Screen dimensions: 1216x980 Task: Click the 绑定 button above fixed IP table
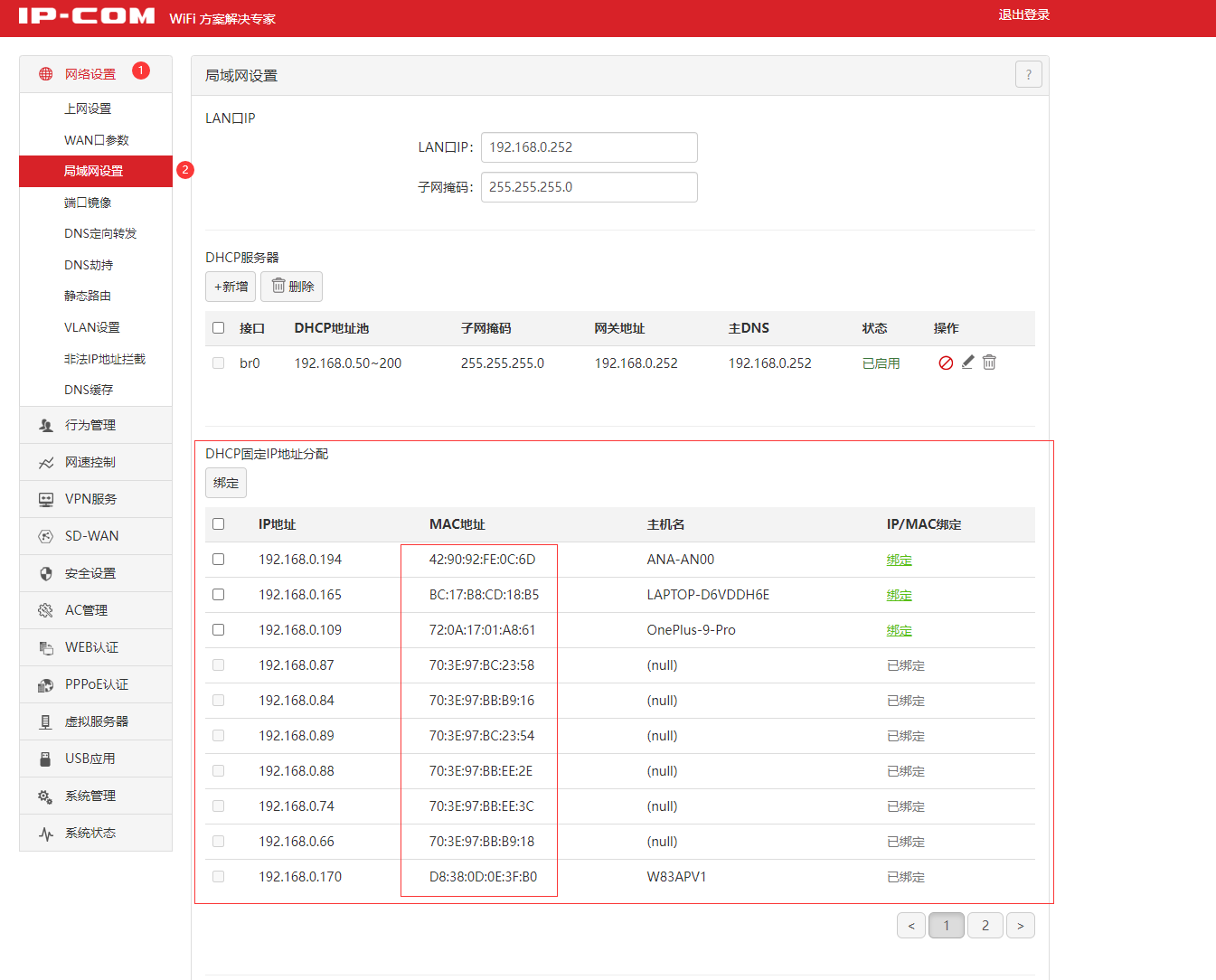(226, 483)
